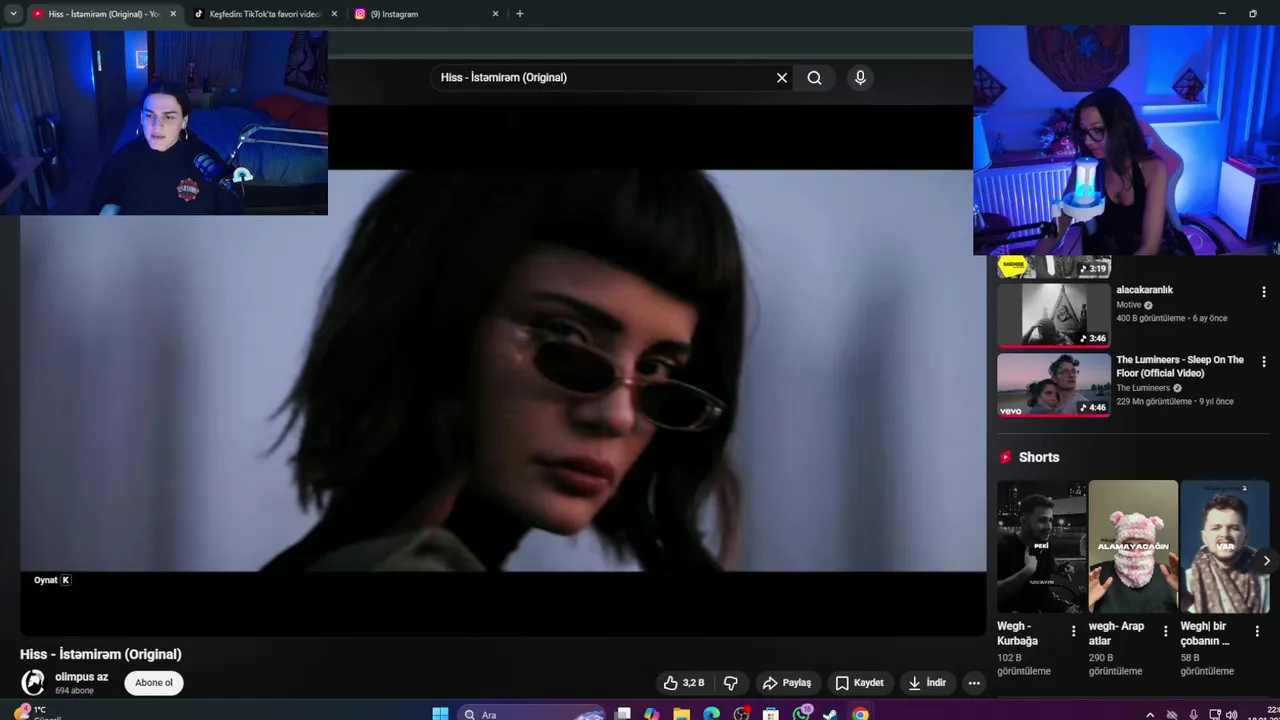Open options menu for The Lumineers video
Screen dimensions: 1280x720
pos(1264,362)
